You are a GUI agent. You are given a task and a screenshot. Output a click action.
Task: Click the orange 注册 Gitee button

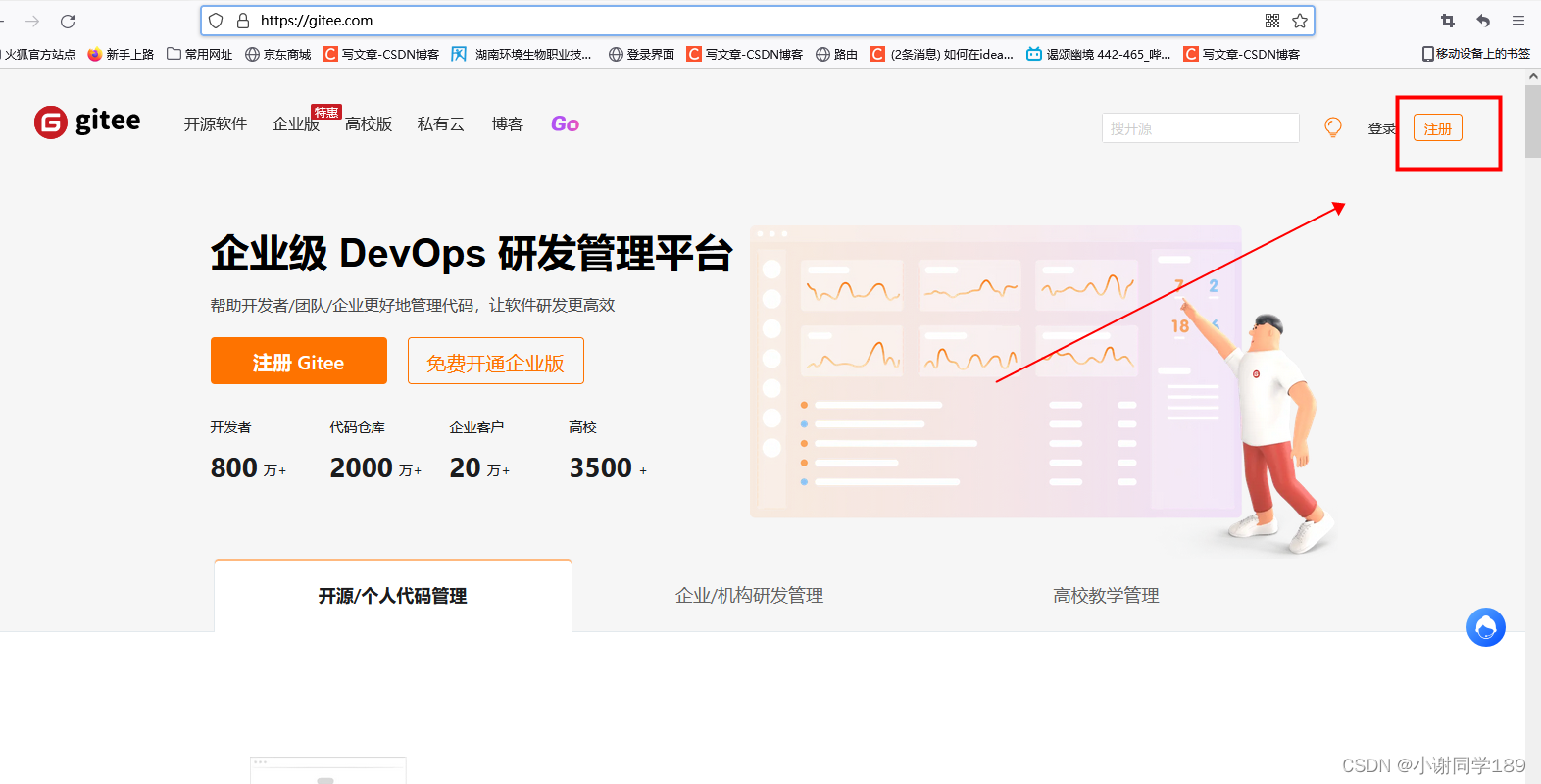tap(299, 361)
